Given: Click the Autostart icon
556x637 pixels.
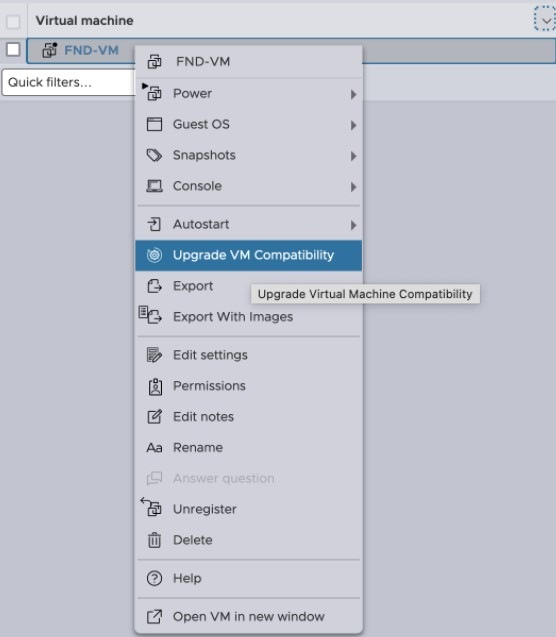Looking at the screenshot, I should point(154,224).
